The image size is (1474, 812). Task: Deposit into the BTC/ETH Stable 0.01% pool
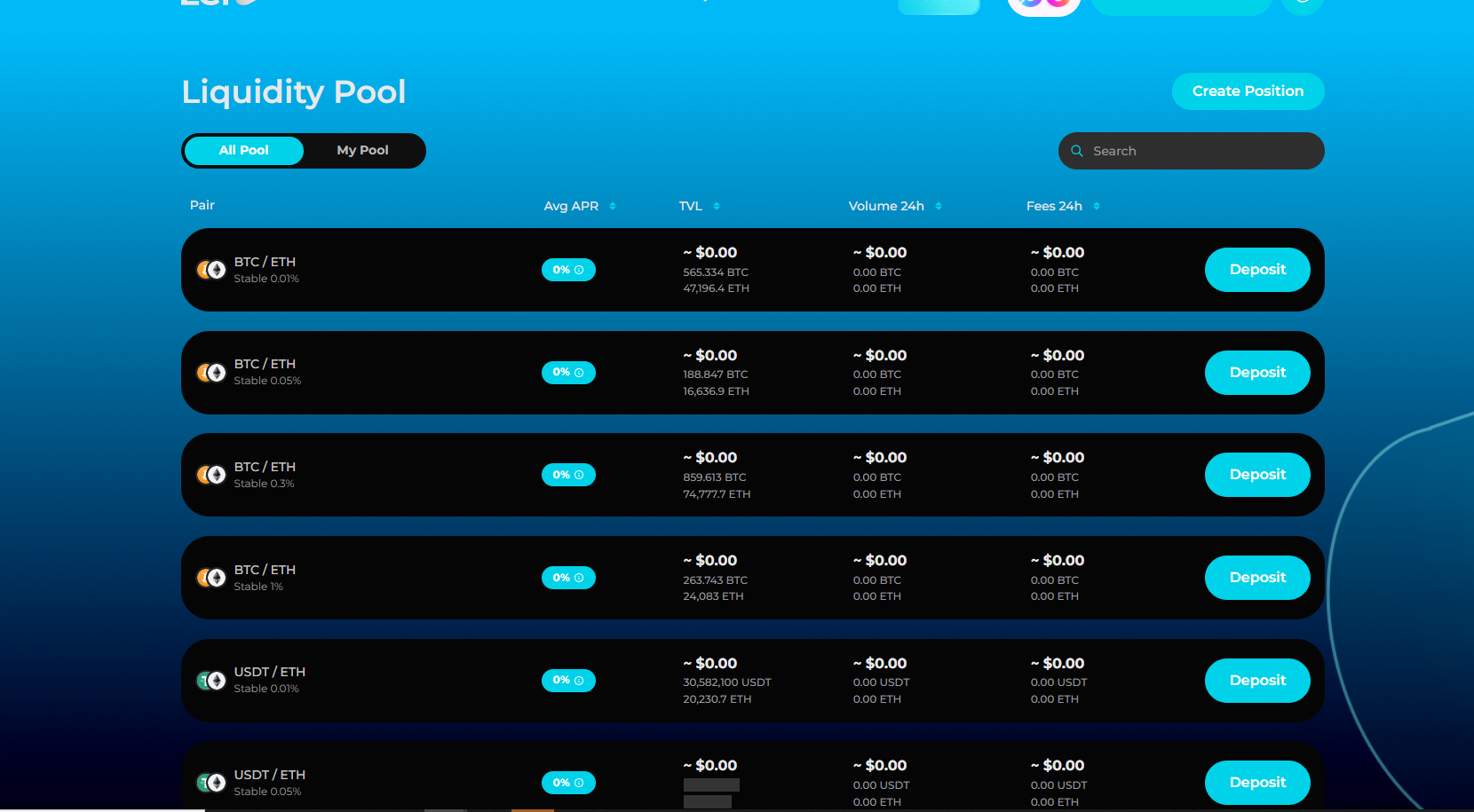tap(1256, 270)
